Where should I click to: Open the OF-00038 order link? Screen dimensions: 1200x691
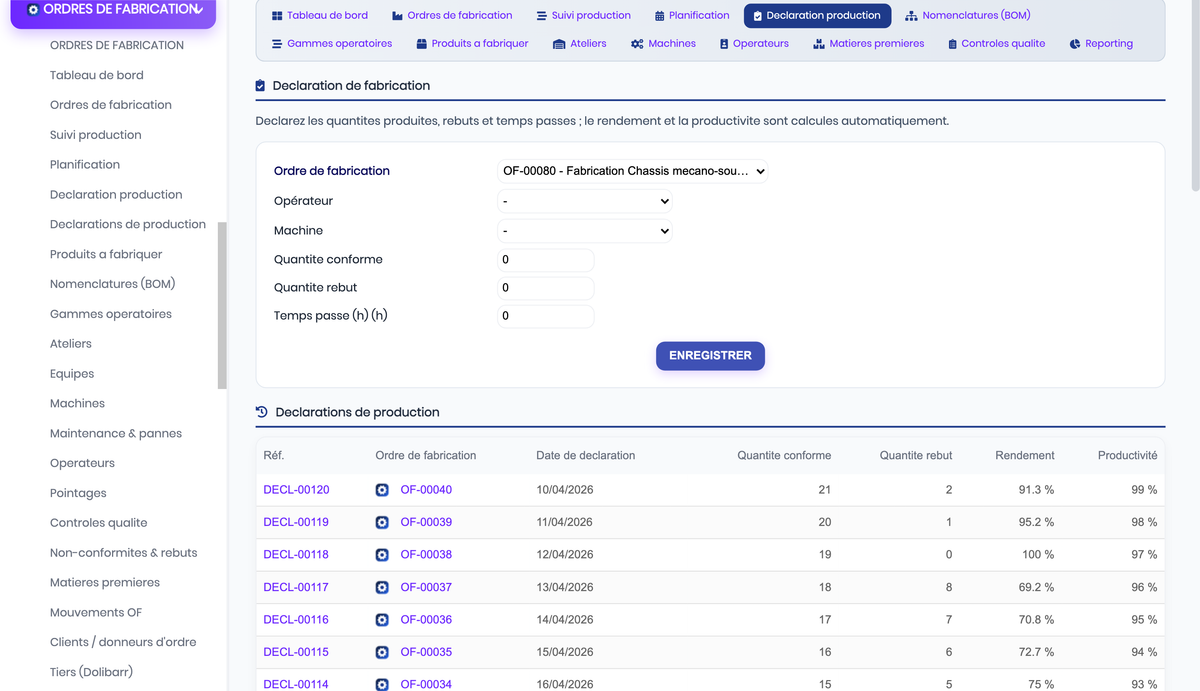coord(426,555)
